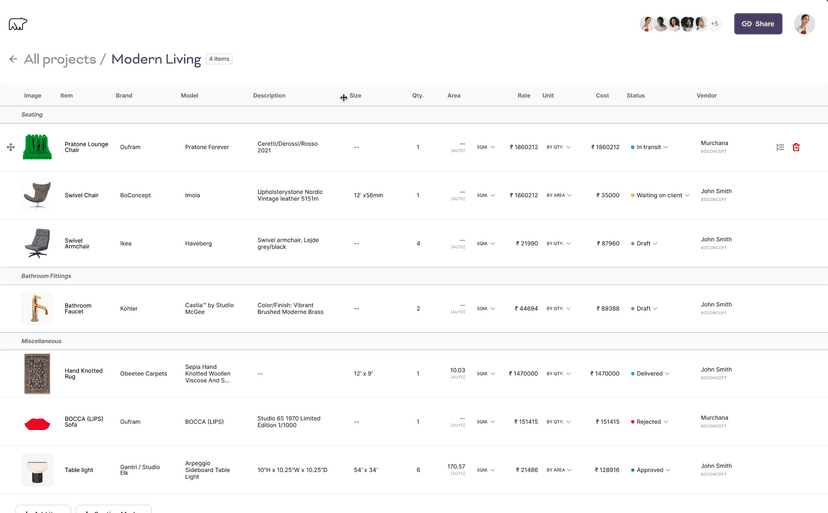
Task: Open Draft status for Swivel Armchair
Action: pos(644,244)
